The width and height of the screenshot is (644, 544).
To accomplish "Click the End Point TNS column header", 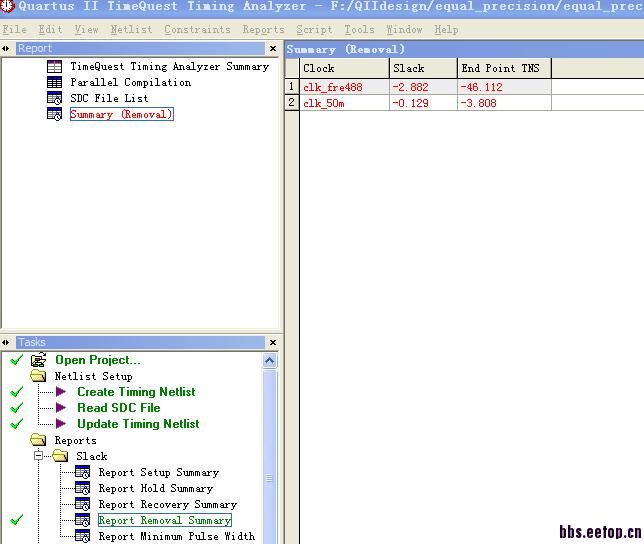I will pyautogui.click(x=504, y=68).
